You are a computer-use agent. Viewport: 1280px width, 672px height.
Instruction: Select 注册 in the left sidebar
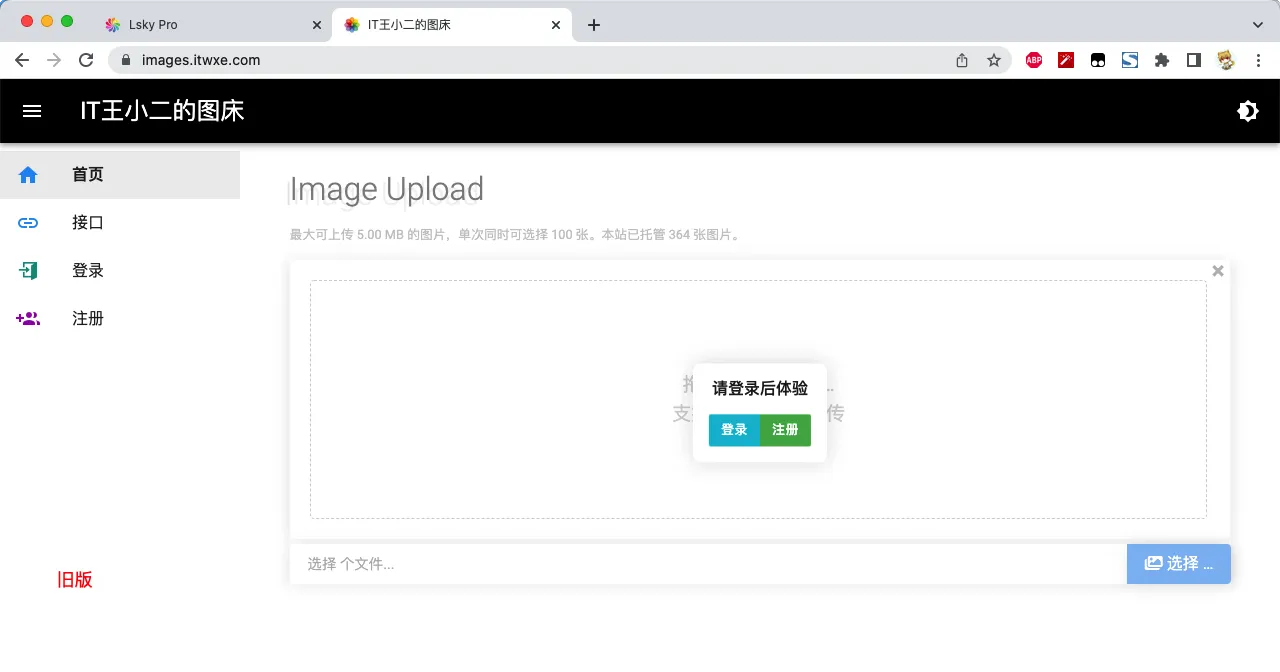[x=88, y=319]
